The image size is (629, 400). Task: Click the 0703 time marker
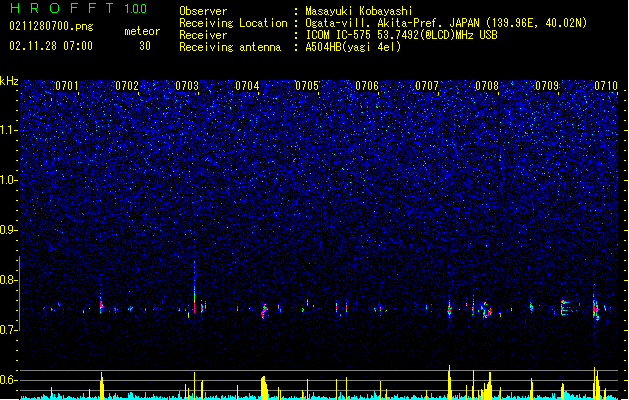(x=187, y=86)
